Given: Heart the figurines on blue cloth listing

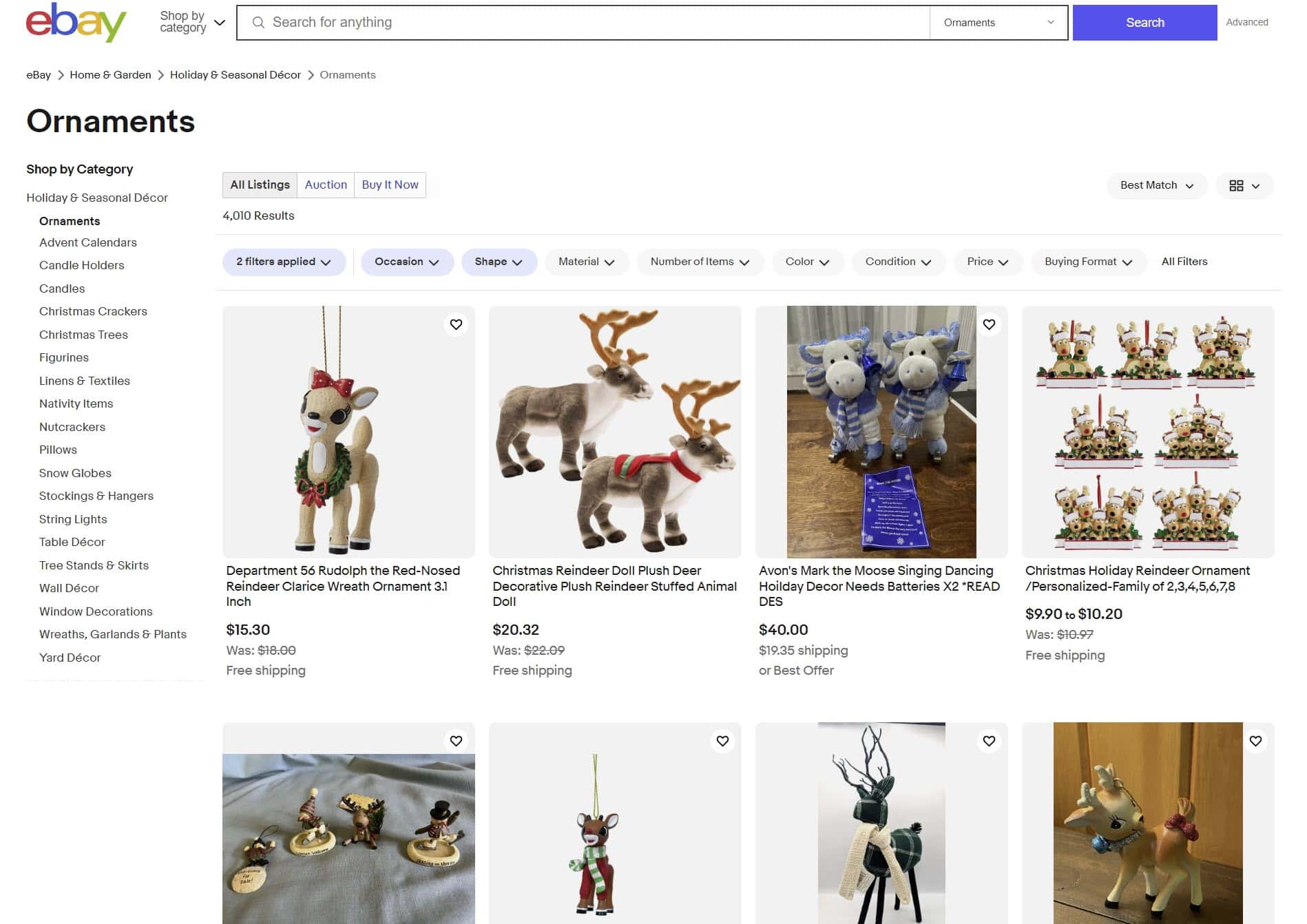Looking at the screenshot, I should (456, 741).
